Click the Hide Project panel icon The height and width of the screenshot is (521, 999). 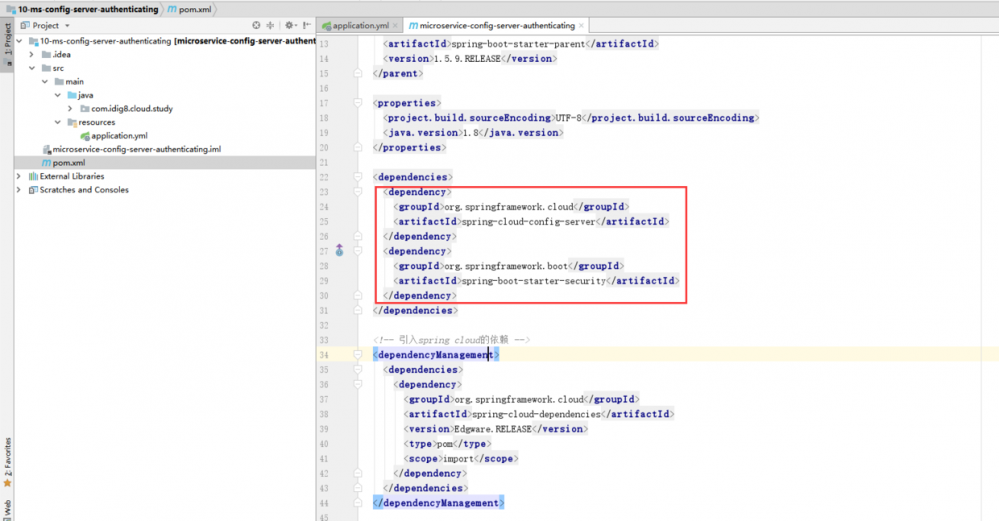click(308, 25)
